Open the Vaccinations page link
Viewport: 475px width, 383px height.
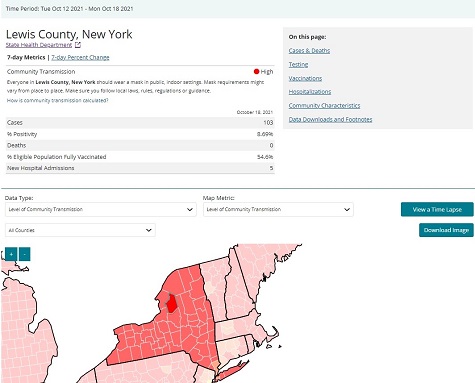[305, 78]
